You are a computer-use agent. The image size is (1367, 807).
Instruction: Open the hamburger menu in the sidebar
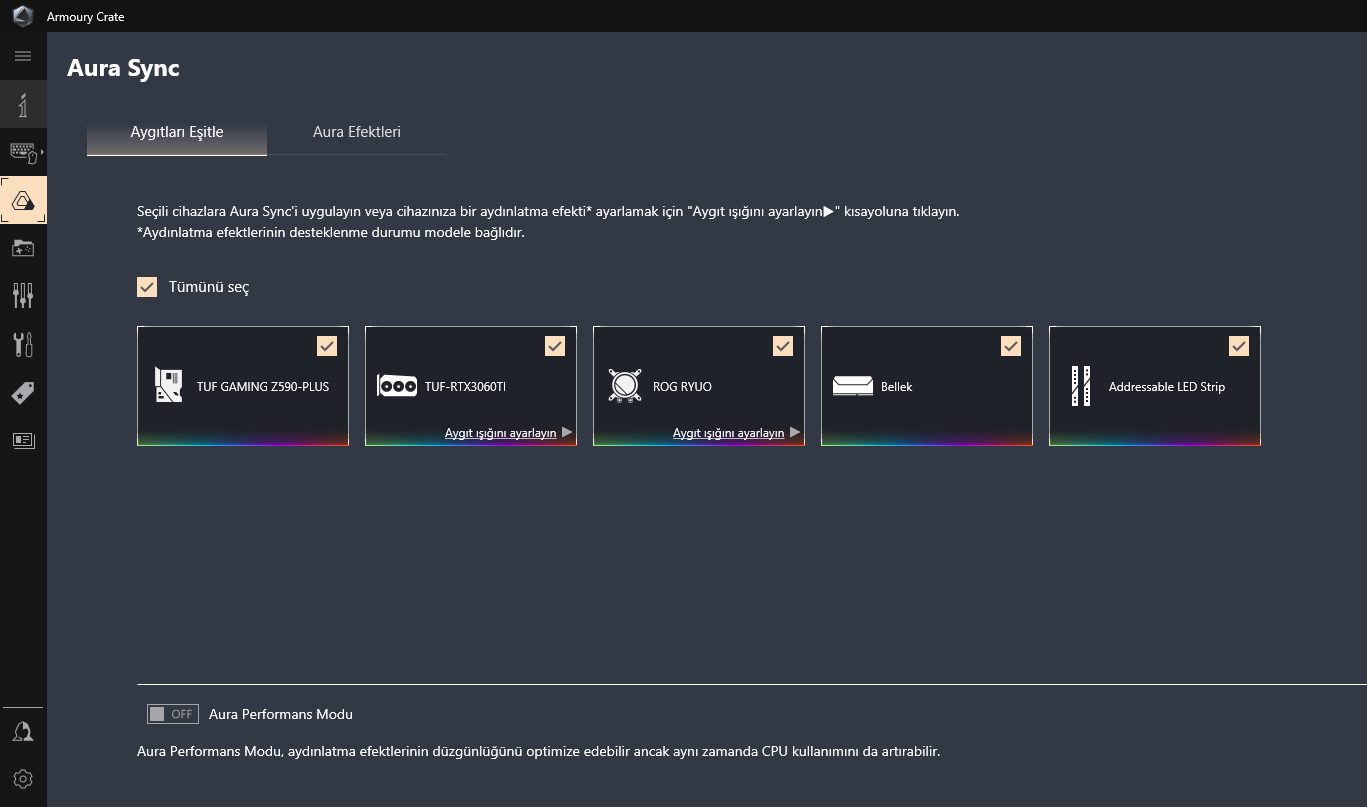tap(23, 56)
